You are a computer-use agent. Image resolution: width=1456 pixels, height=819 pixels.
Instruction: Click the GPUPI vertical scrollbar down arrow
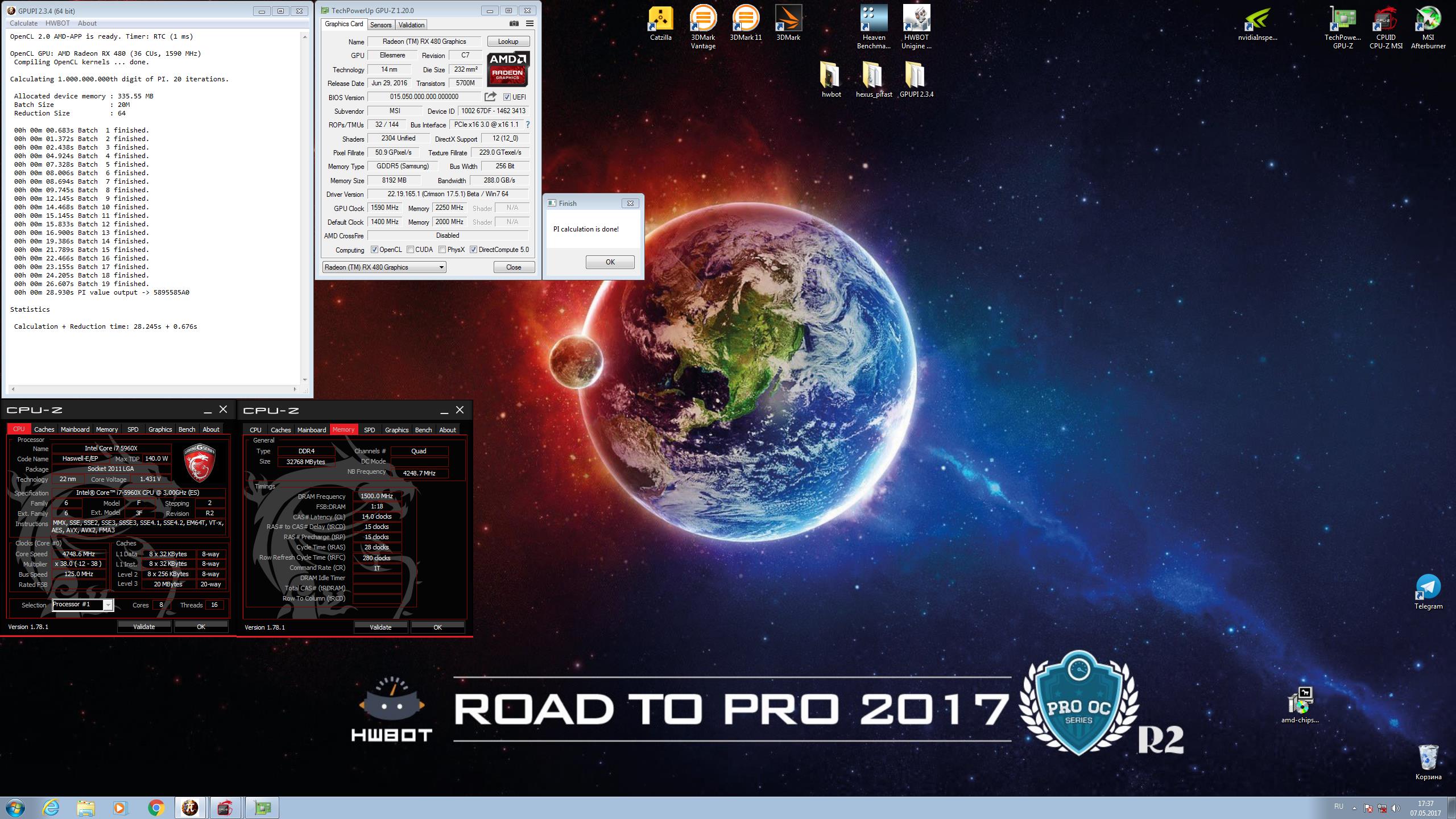[x=305, y=380]
